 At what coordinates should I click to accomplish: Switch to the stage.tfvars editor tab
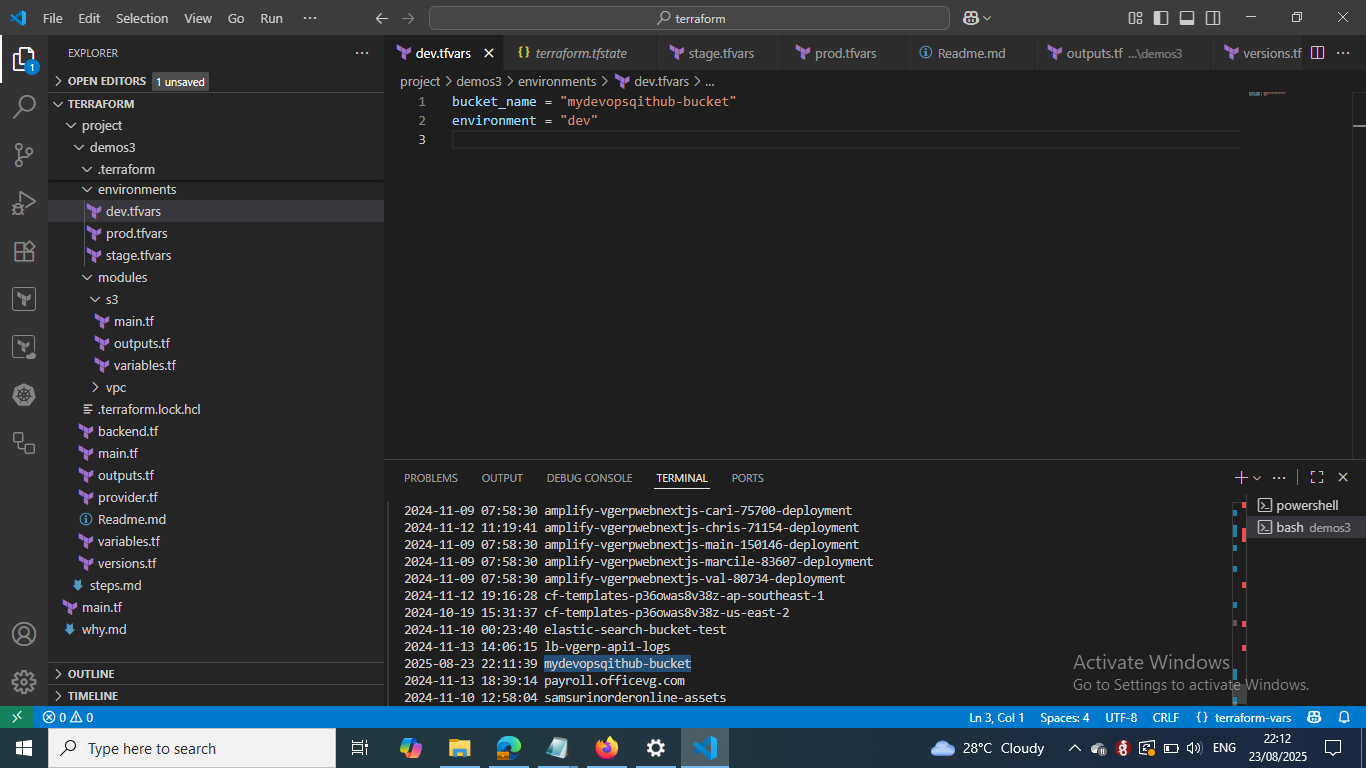tap(720, 53)
